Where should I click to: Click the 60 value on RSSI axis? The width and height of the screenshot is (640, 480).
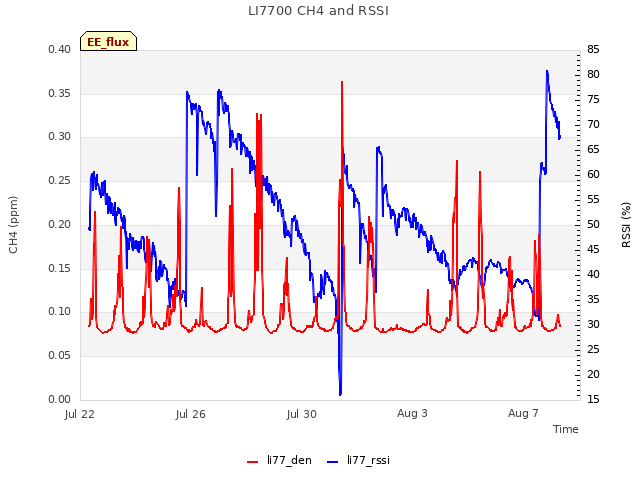[x=593, y=175]
